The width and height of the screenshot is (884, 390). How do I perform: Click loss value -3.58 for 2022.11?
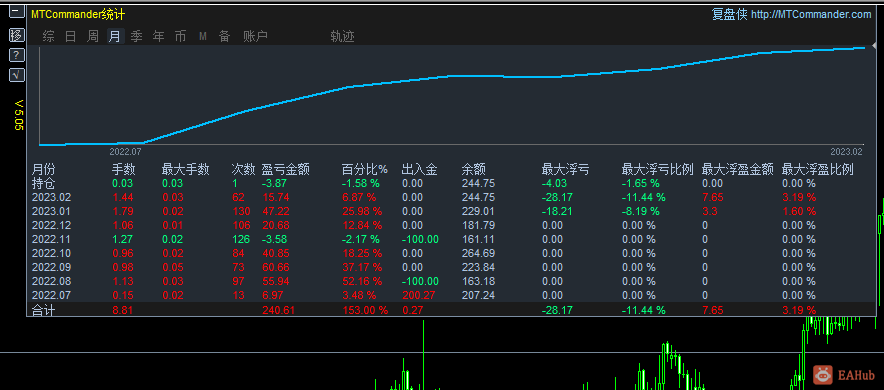click(x=275, y=240)
